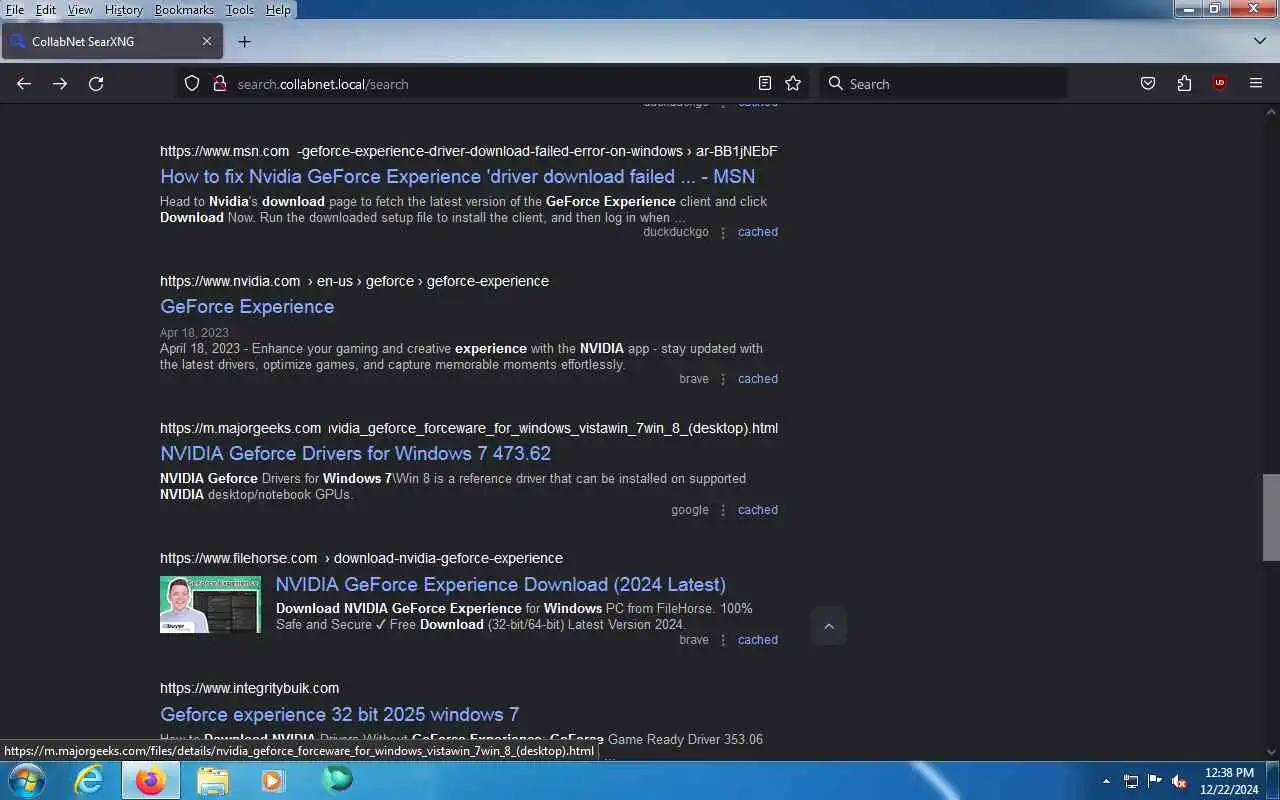Expand options dots for majorgeeks result
Image resolution: width=1280 pixels, height=800 pixels.
[x=723, y=510]
